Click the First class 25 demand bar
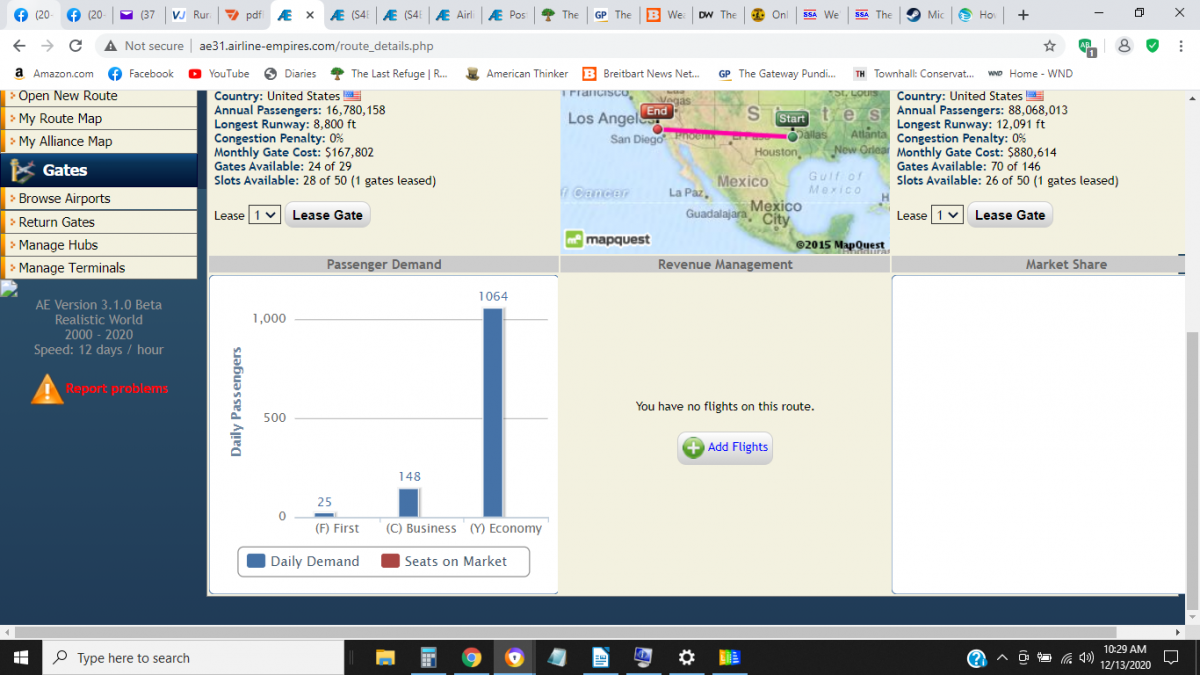This screenshot has height=675, width=1200. pos(324,514)
